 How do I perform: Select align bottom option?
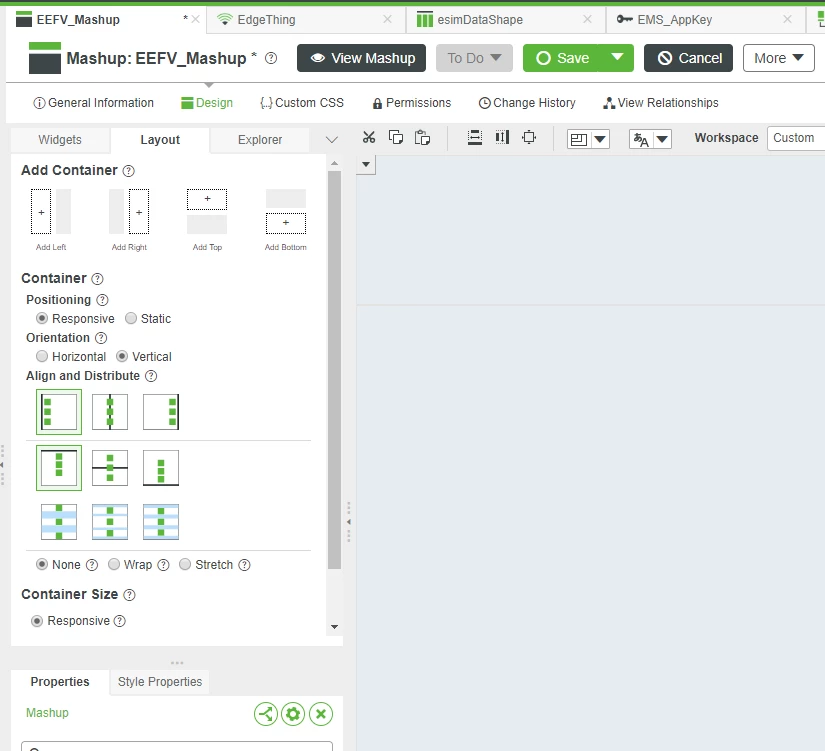(161, 468)
